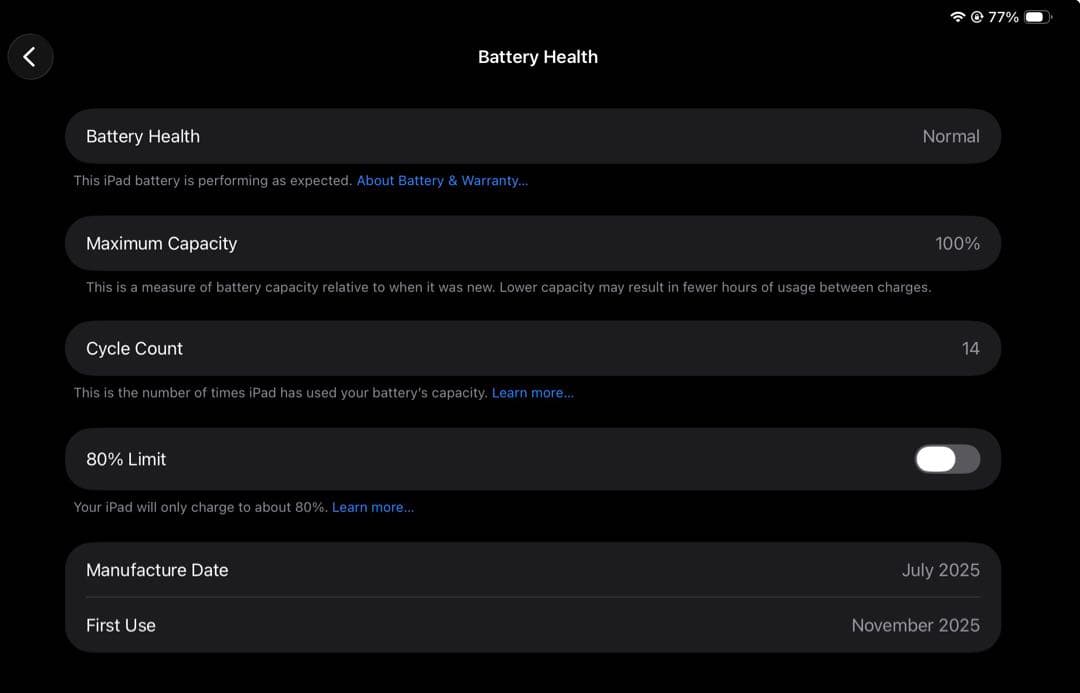Tap the orientation lock status icon
1080x693 pixels.
click(x=977, y=17)
